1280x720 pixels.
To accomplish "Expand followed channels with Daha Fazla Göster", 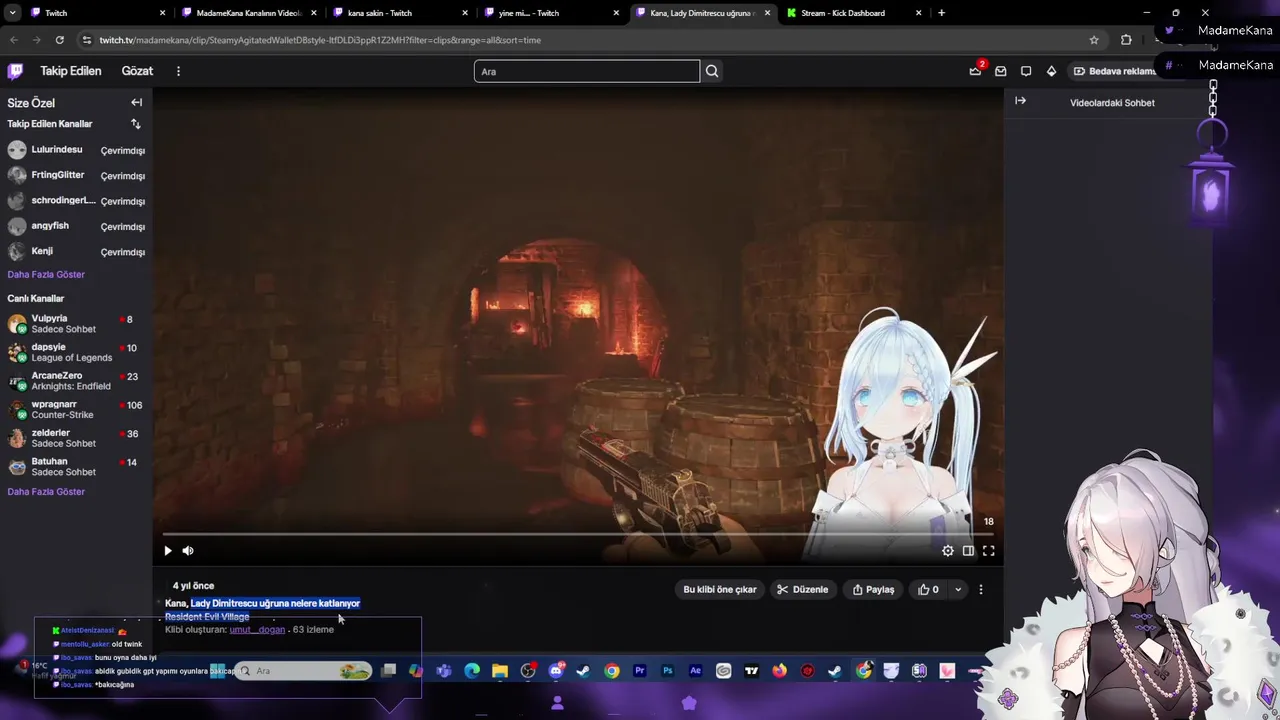I will click(x=46, y=275).
